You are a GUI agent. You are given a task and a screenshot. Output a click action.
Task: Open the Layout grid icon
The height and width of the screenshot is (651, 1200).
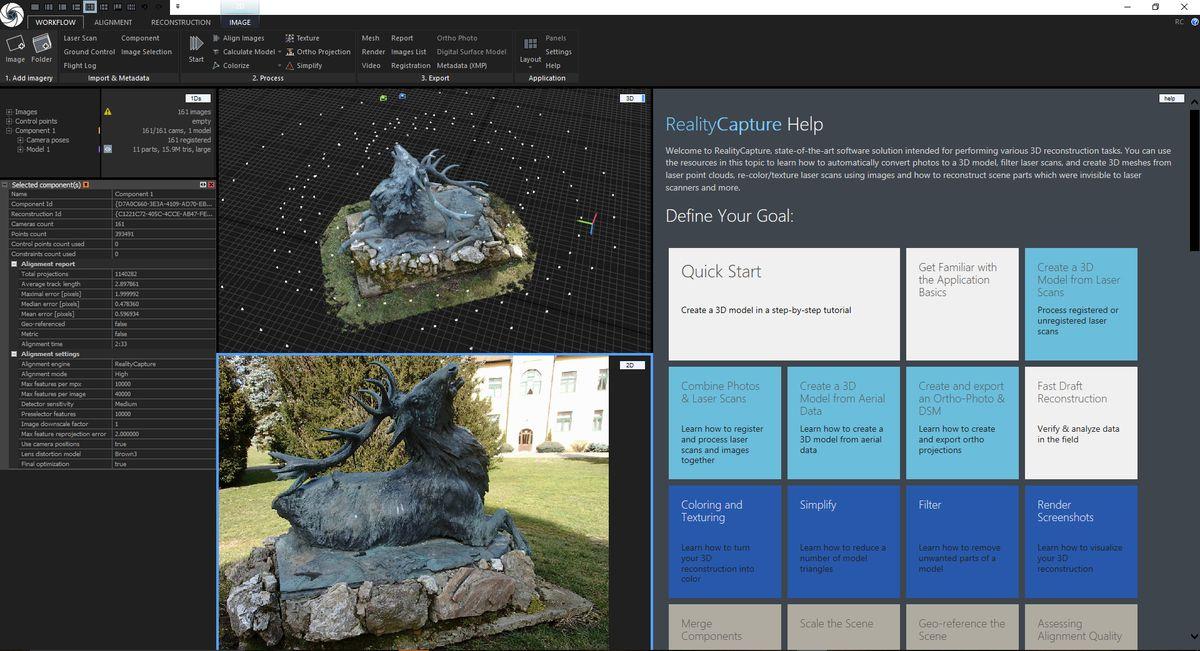click(530, 44)
